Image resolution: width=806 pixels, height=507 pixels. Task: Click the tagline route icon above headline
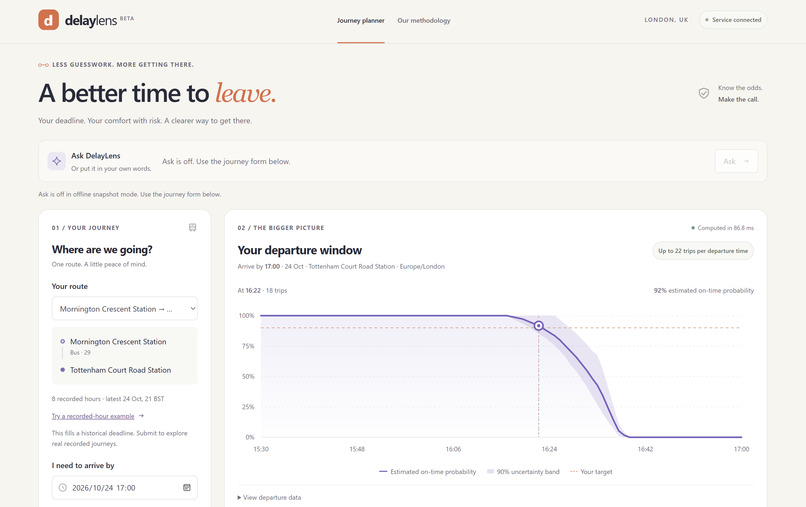[43, 65]
